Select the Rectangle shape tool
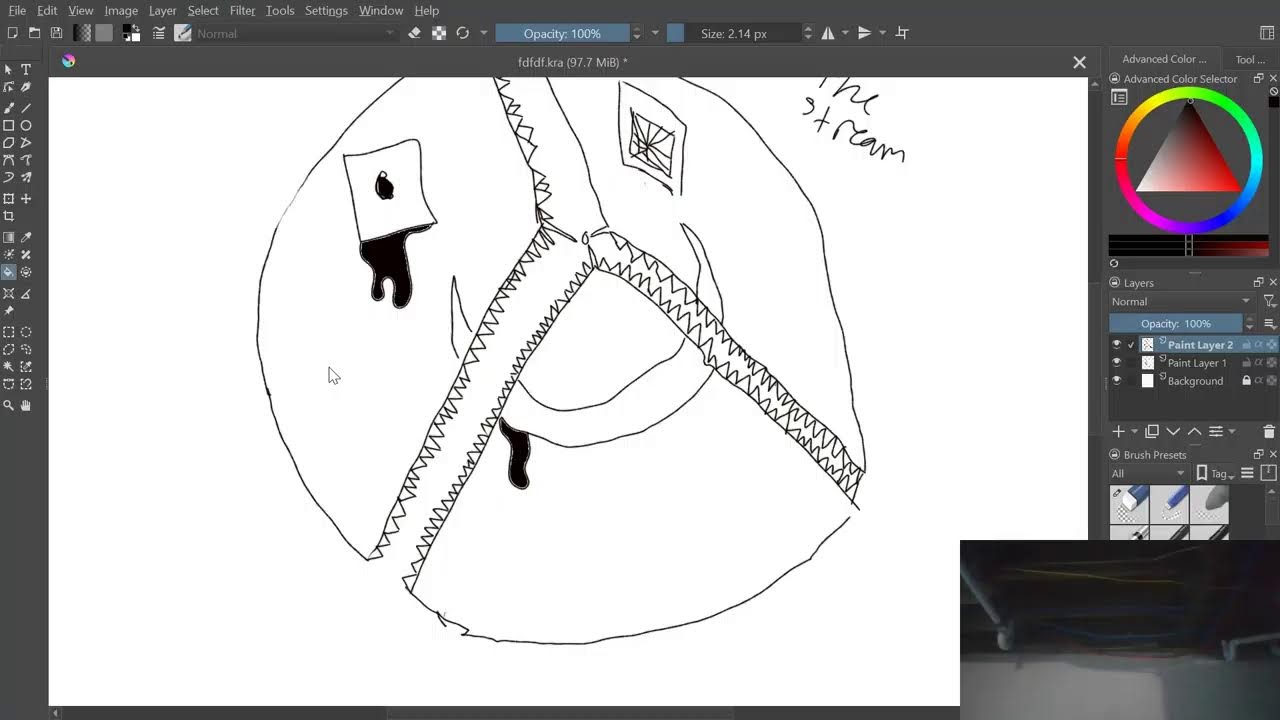The width and height of the screenshot is (1280, 720). (9, 125)
